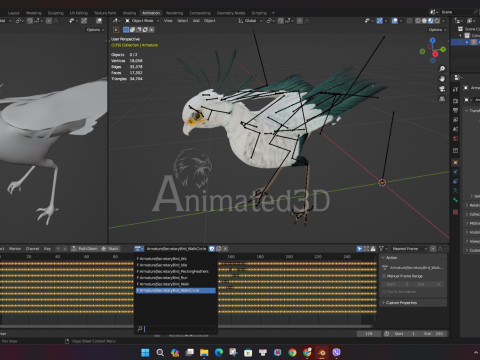
Task: Switch to perspective/orthographic grid icon
Action: (x=442, y=99)
